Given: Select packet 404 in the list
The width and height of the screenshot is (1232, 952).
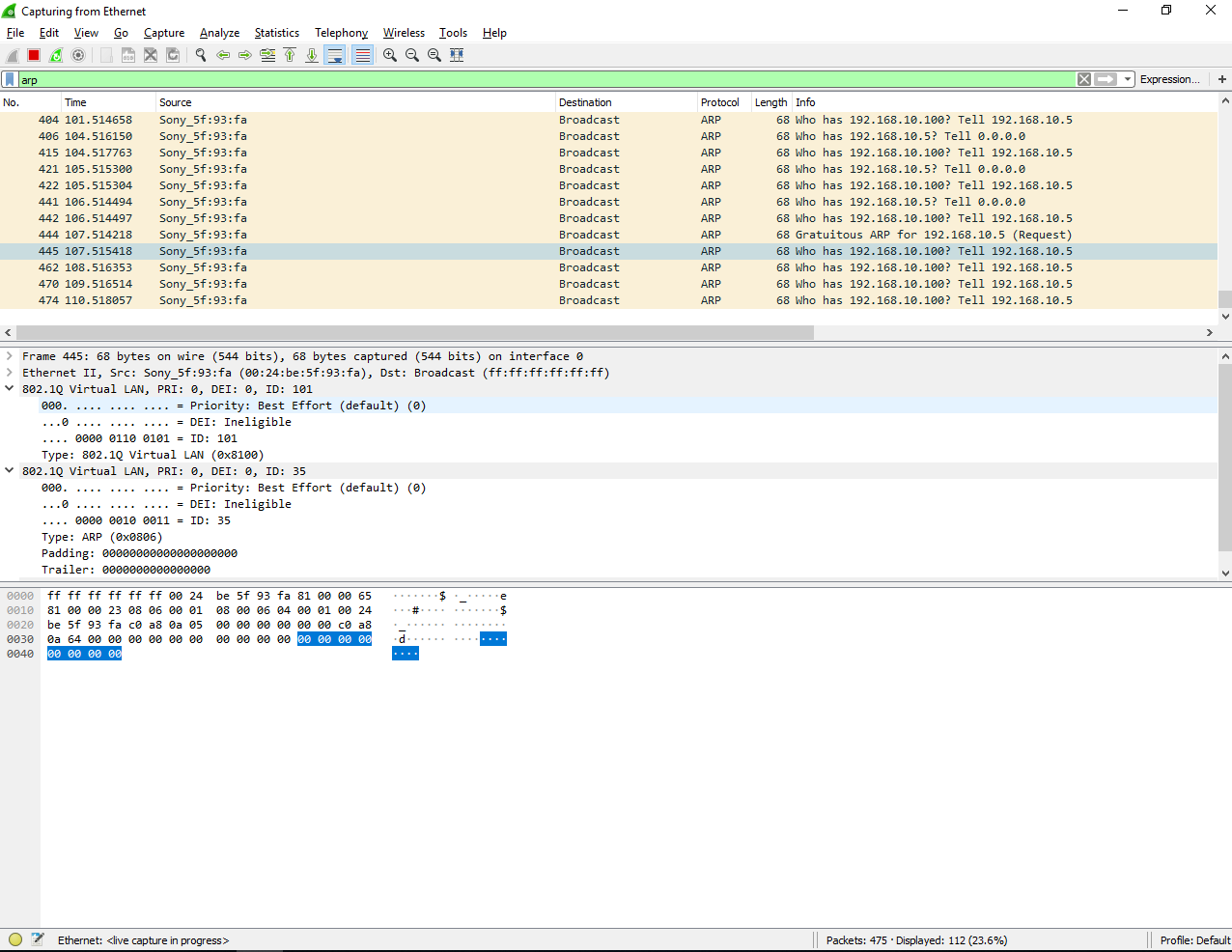Looking at the screenshot, I should click(x=608, y=120).
